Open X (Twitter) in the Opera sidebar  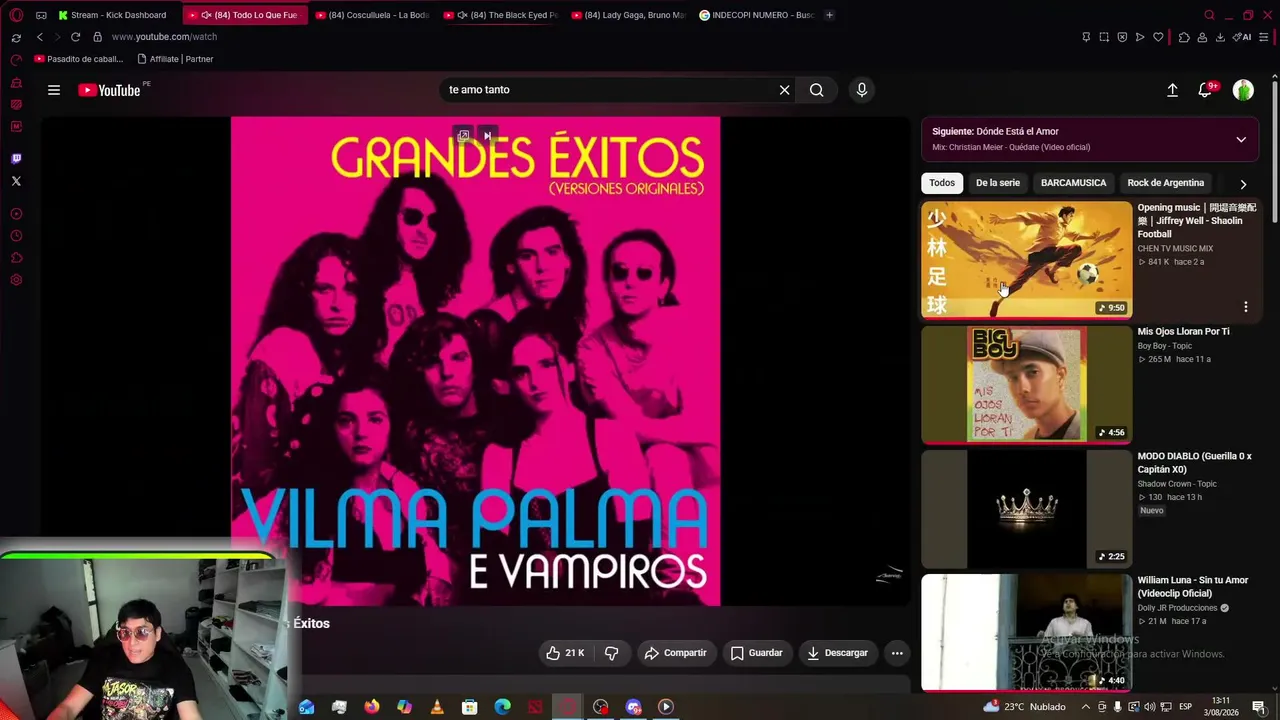(16, 181)
